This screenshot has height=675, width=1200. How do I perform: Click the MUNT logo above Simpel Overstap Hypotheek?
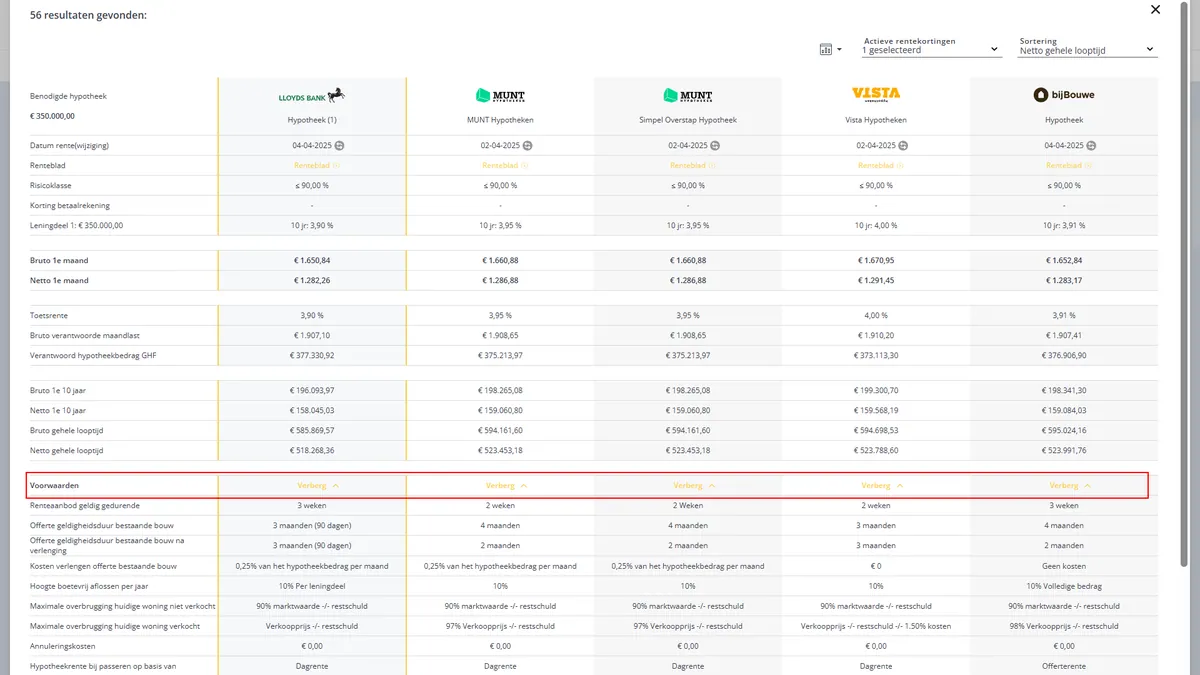click(688, 96)
